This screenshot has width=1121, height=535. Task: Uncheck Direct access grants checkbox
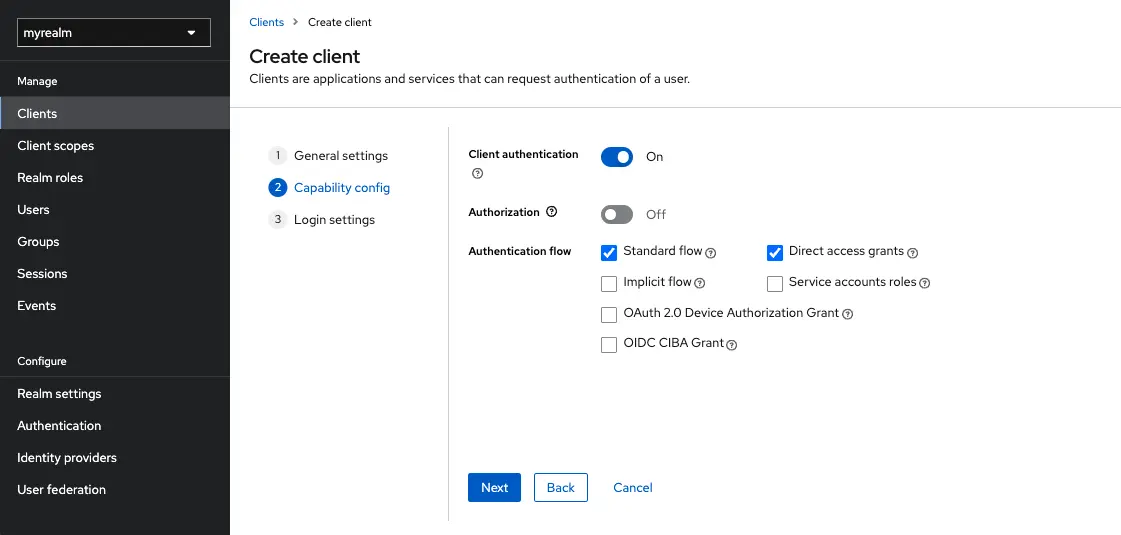tap(775, 252)
